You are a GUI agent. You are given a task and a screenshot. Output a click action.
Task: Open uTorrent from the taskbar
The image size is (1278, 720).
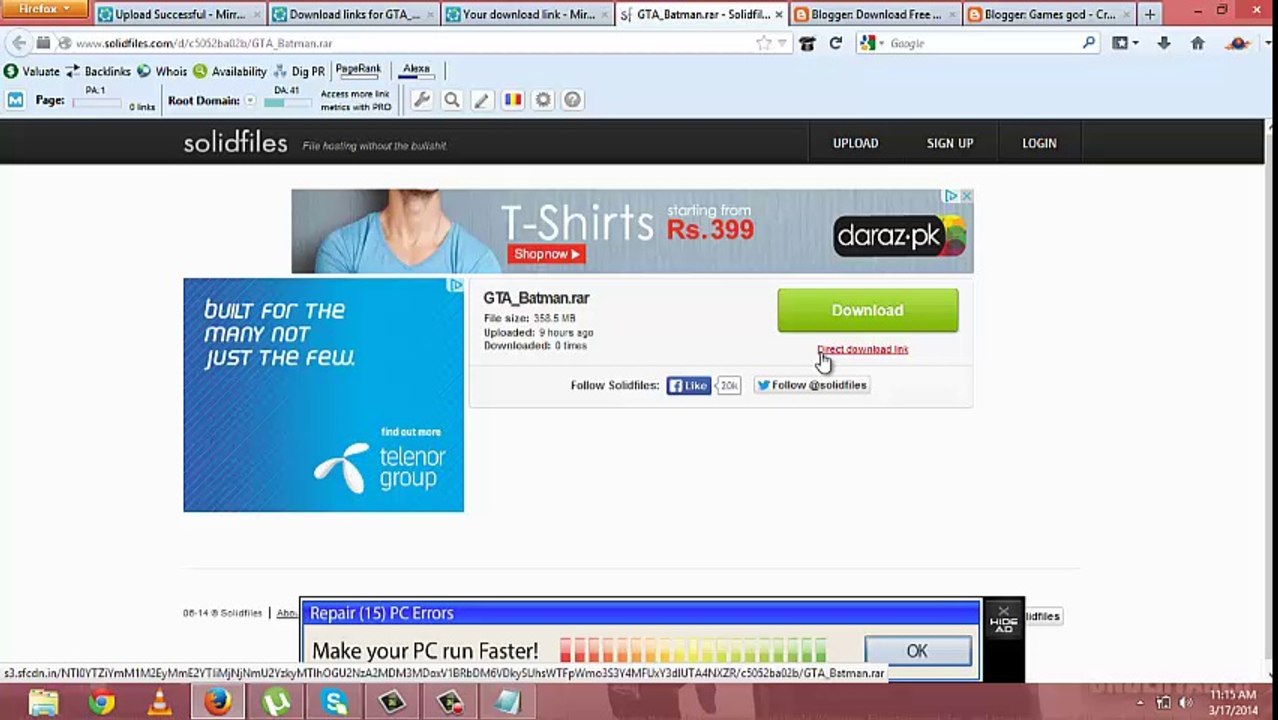(275, 703)
